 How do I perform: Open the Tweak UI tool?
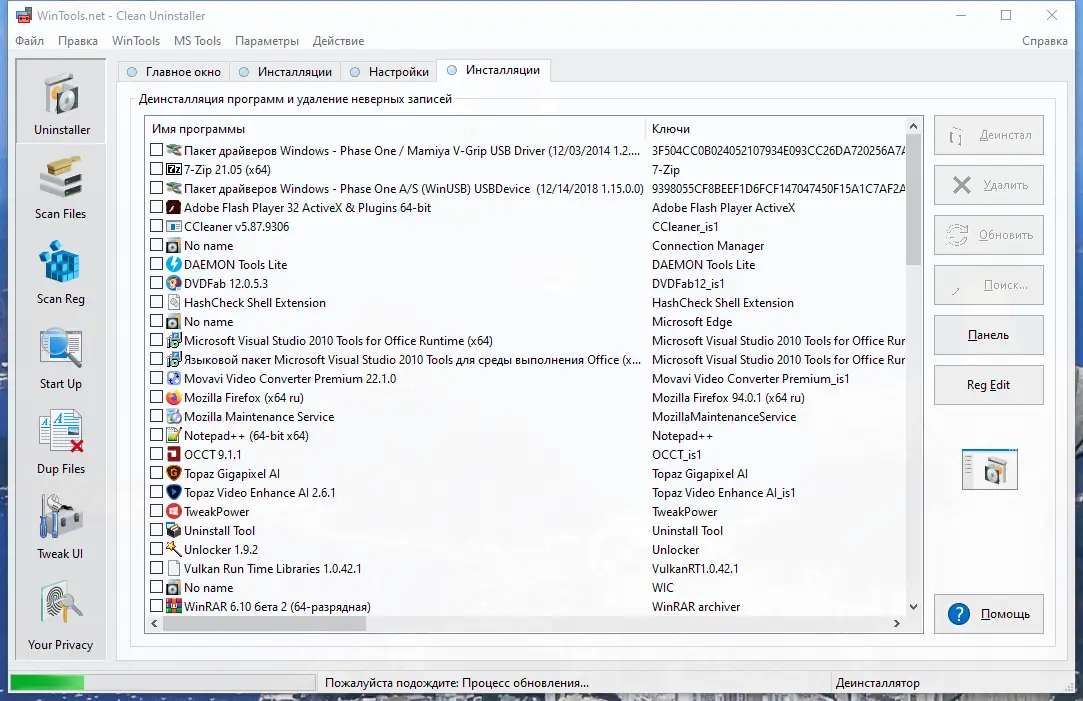coord(61,526)
